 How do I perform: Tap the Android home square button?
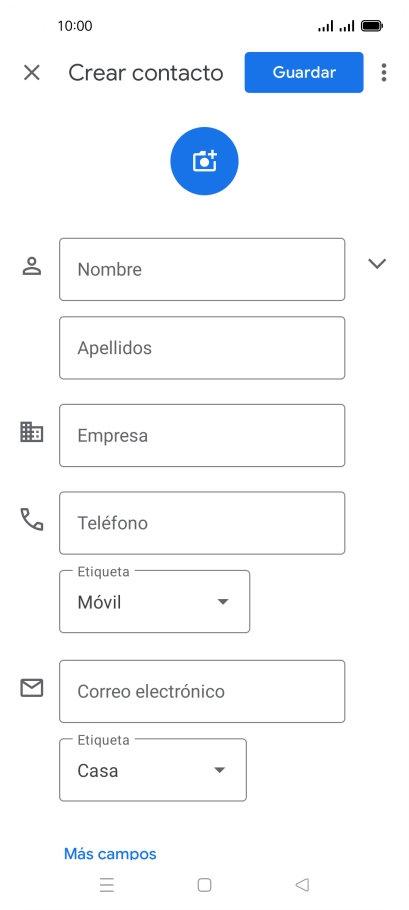point(204,884)
